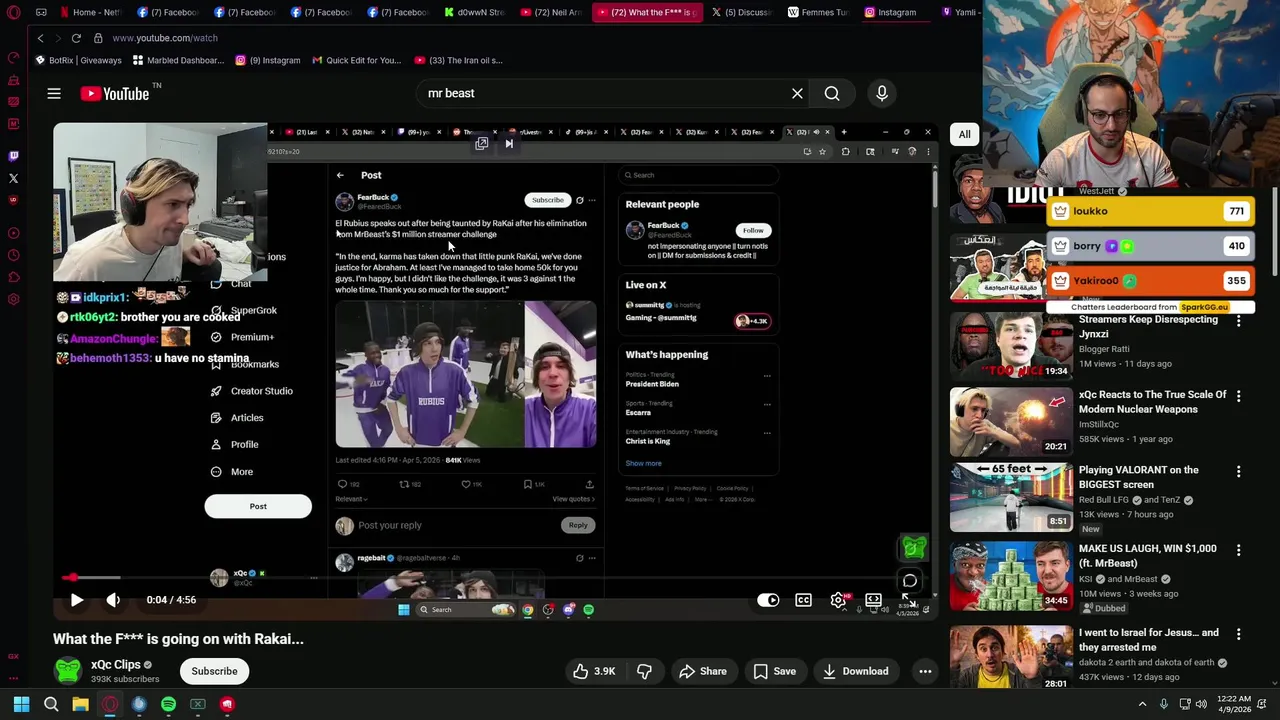Open the YouTube hamburger guide menu

[54, 93]
